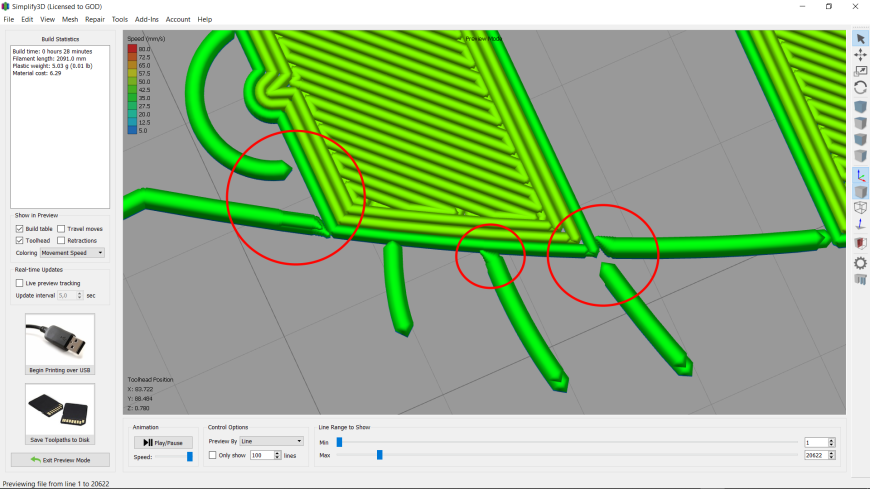The height and width of the screenshot is (489, 870).
Task: Click the USB cable image
Action: tap(60, 340)
